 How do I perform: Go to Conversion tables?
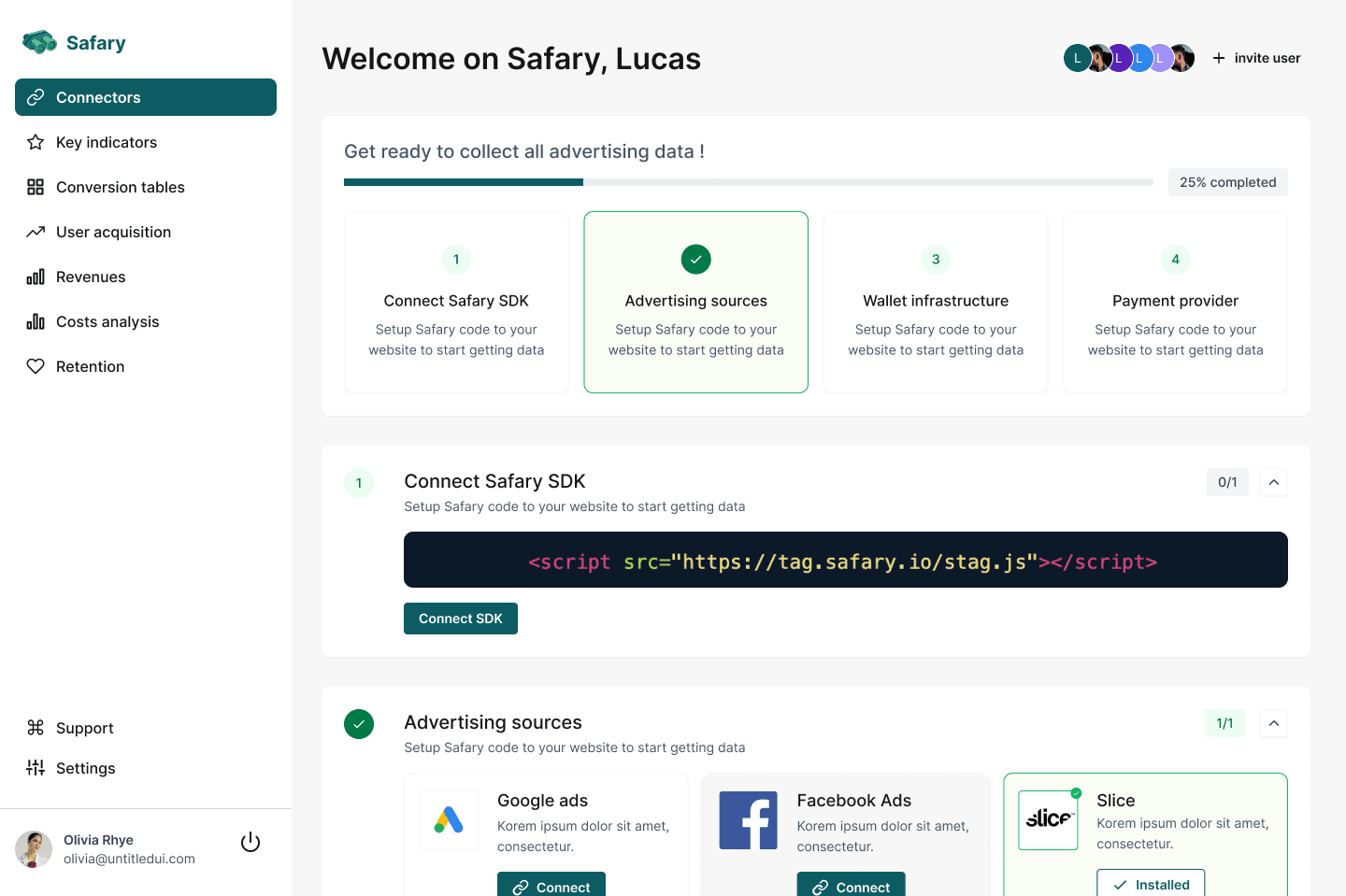point(146,187)
